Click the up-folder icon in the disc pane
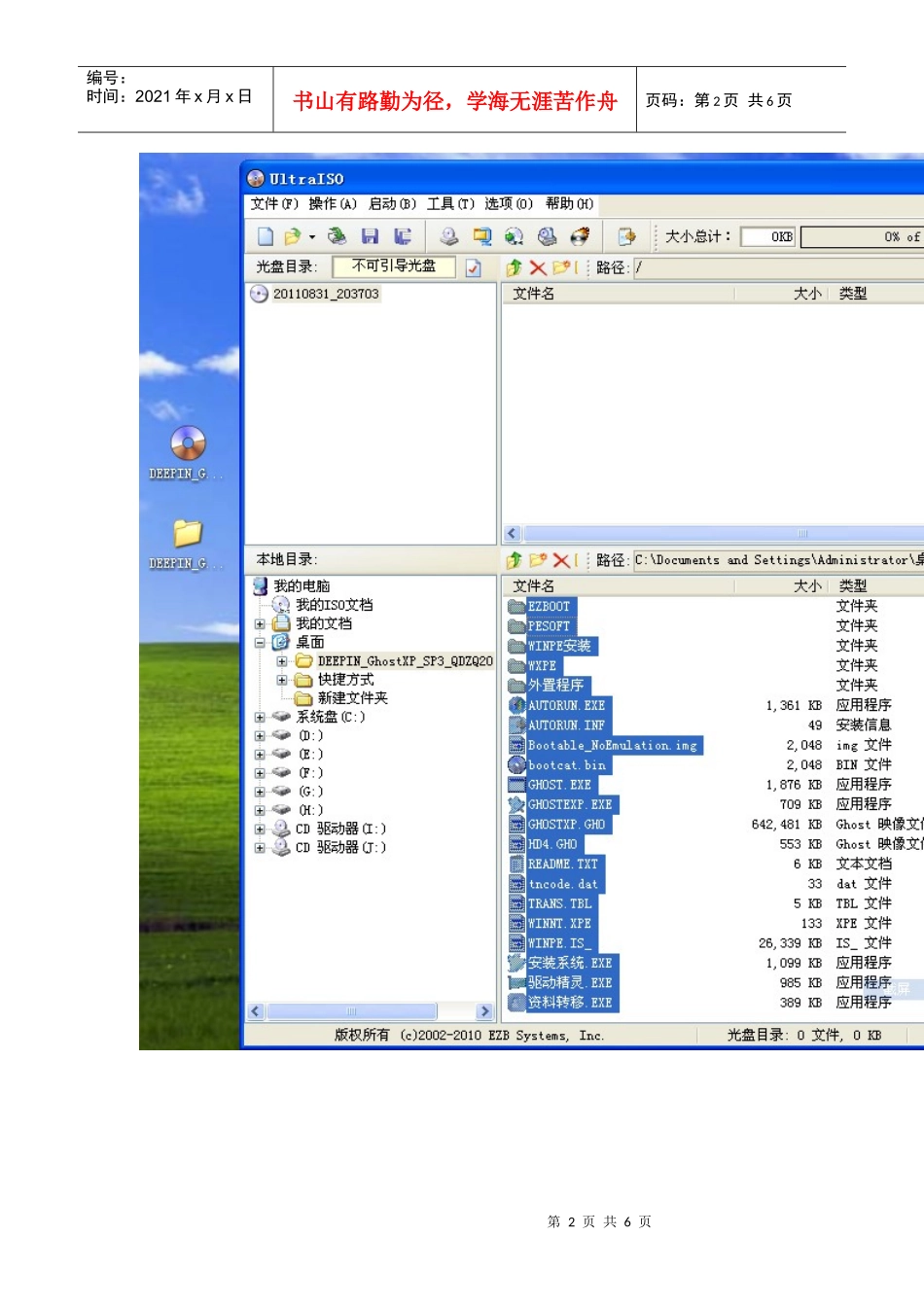This screenshot has width=924, height=1307. point(515,267)
